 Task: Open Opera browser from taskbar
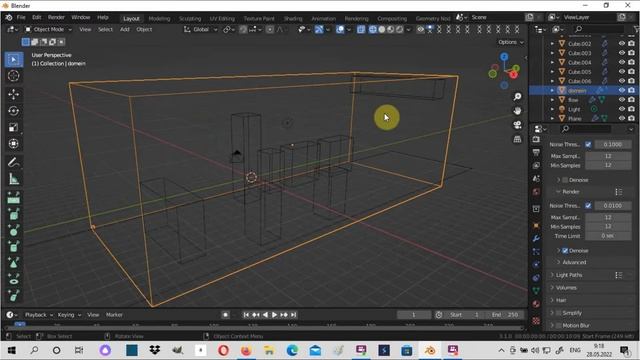point(223,350)
